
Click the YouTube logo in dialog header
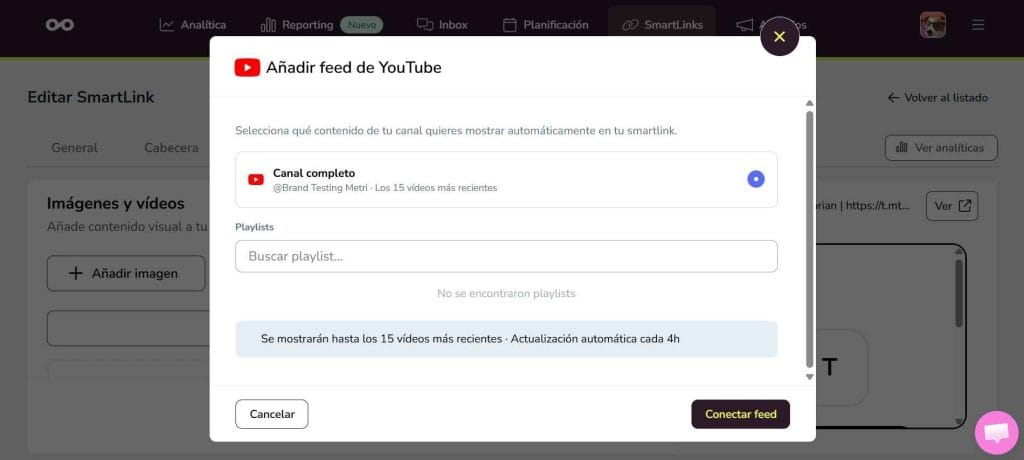click(x=248, y=67)
